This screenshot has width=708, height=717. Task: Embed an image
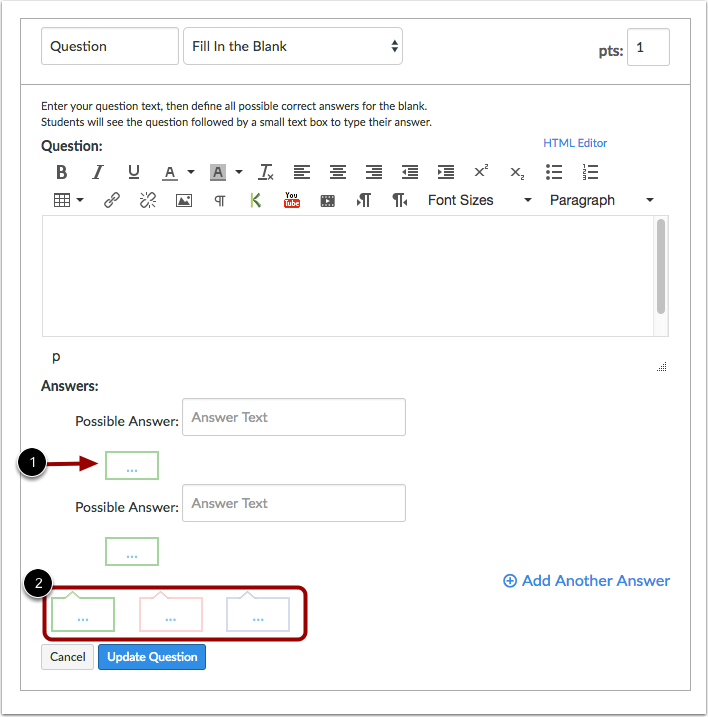(184, 200)
